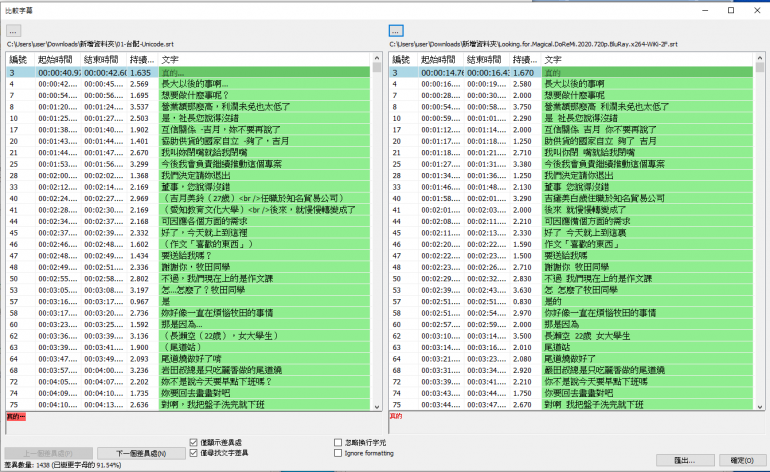Select left row with duration 0.967
Image resolution: width=770 pixels, height=472 pixels.
click(188, 302)
